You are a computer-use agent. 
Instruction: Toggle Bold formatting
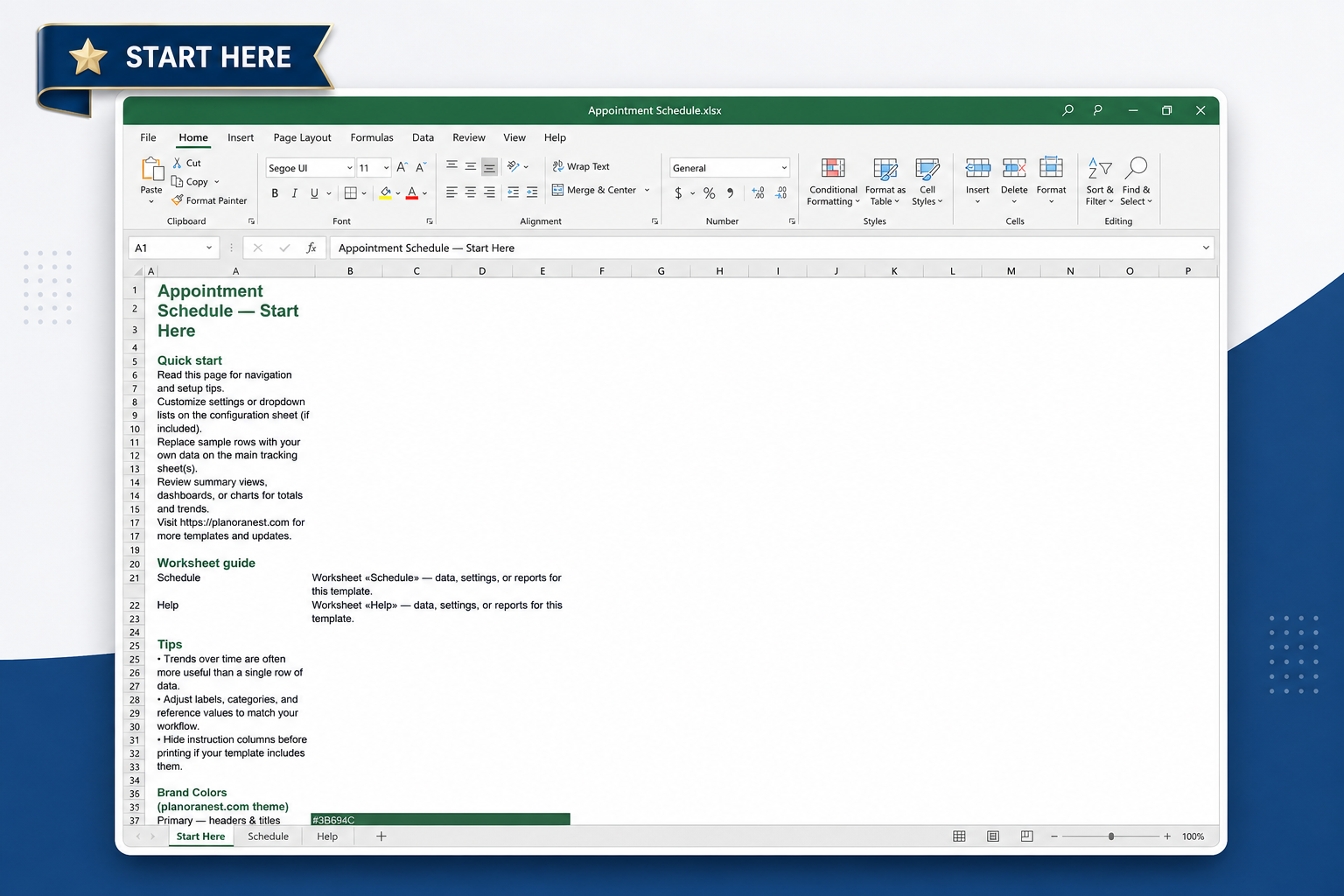(275, 192)
